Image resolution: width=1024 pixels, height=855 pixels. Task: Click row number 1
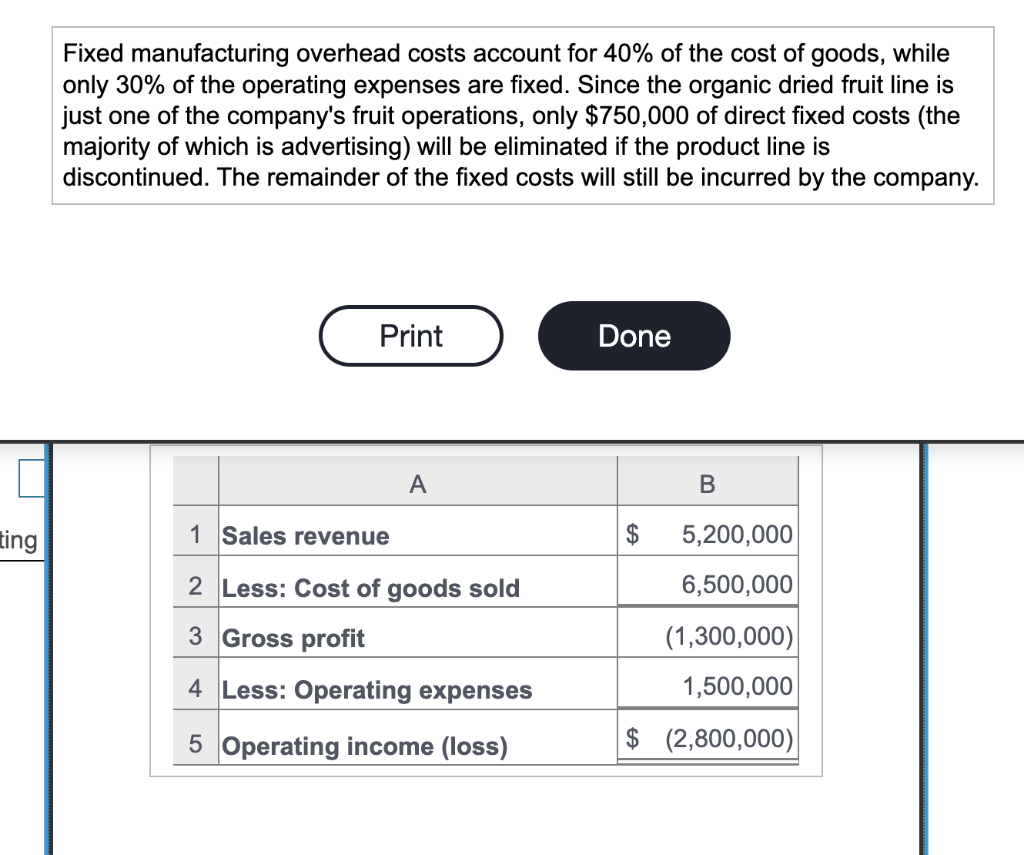coord(195,535)
